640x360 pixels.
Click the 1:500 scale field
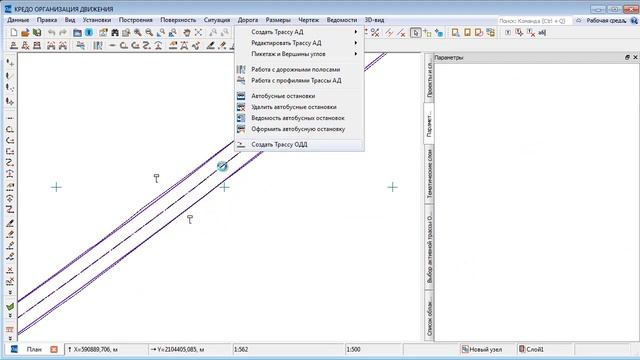[x=373, y=349]
